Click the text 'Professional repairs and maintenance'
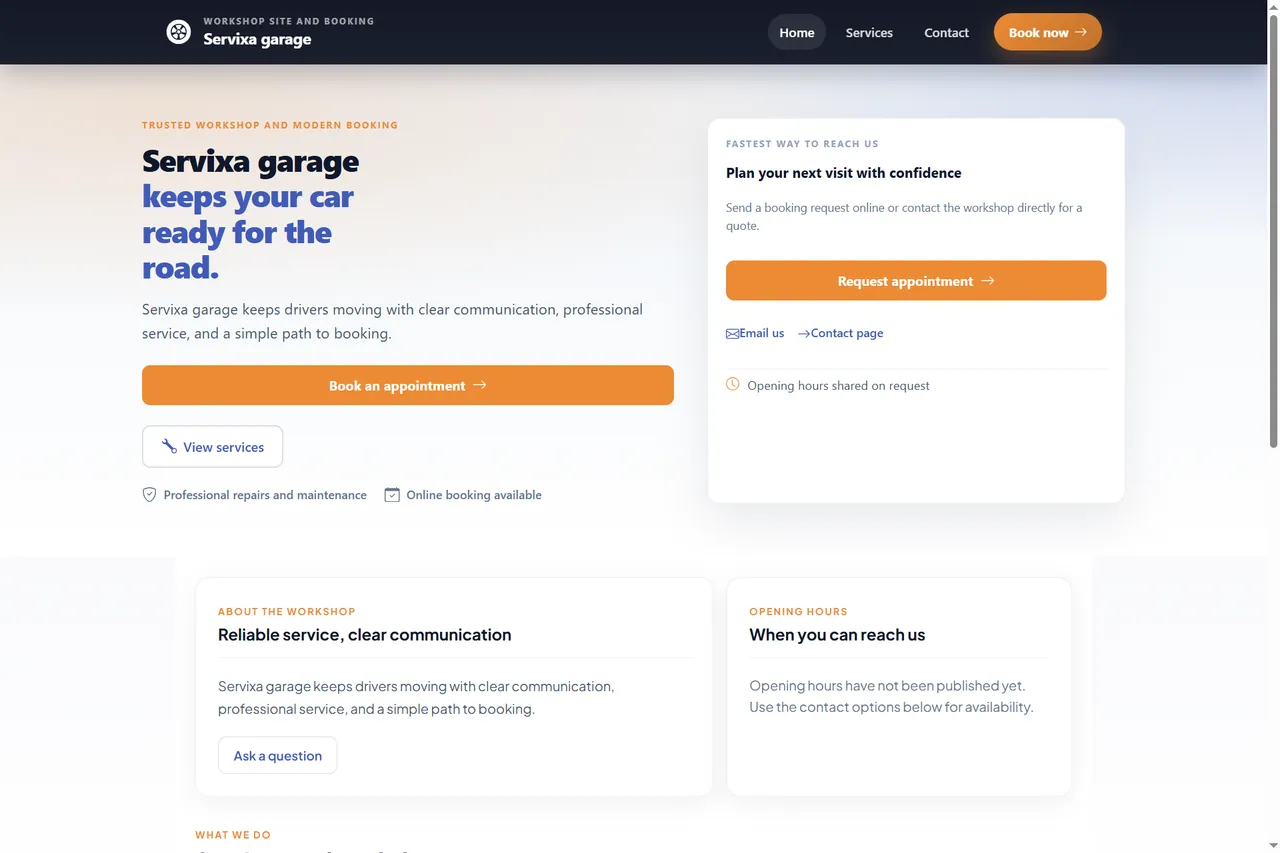 coord(265,495)
